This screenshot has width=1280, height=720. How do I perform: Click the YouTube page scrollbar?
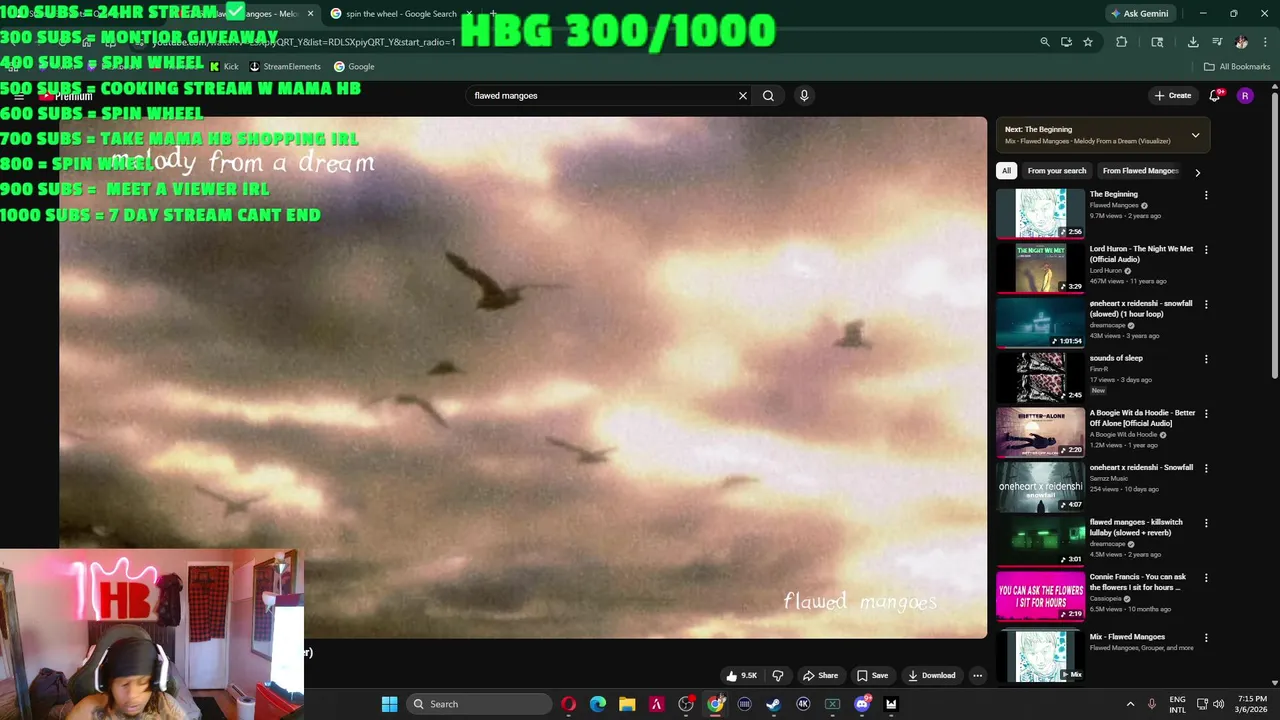pos(1274,235)
